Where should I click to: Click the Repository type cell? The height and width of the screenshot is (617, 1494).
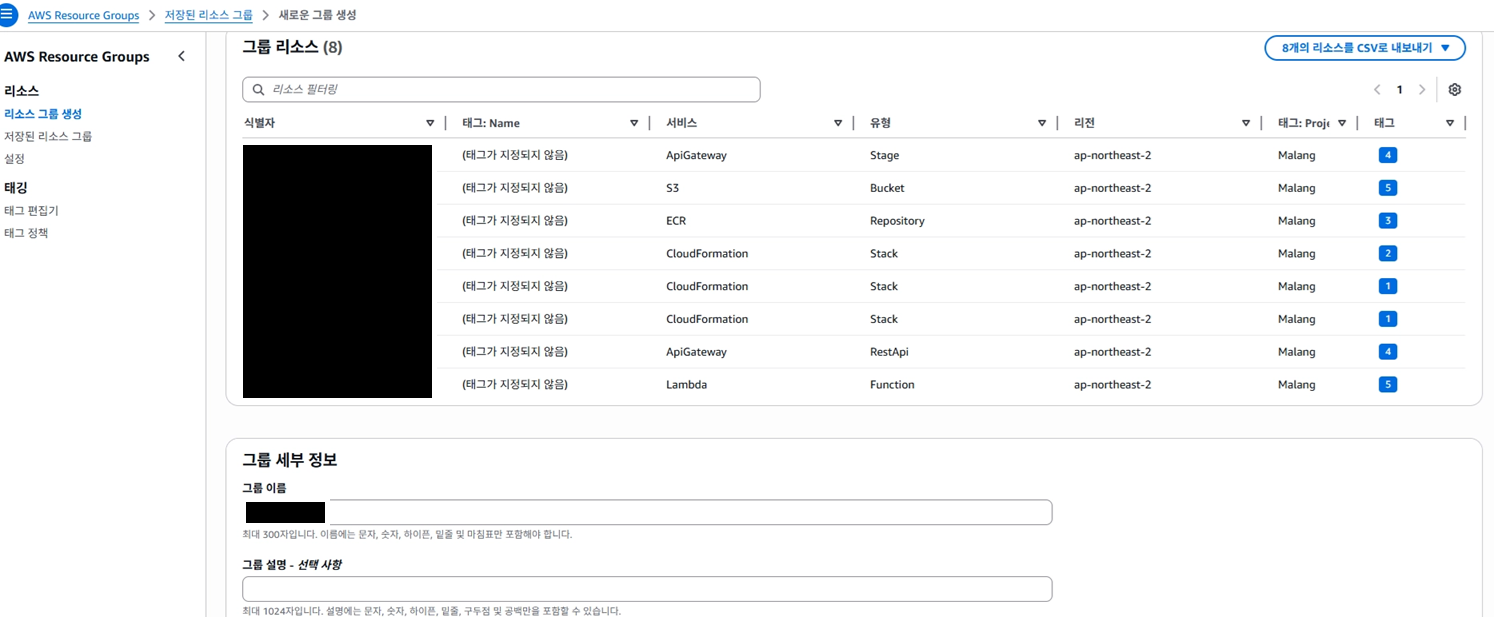(x=897, y=221)
